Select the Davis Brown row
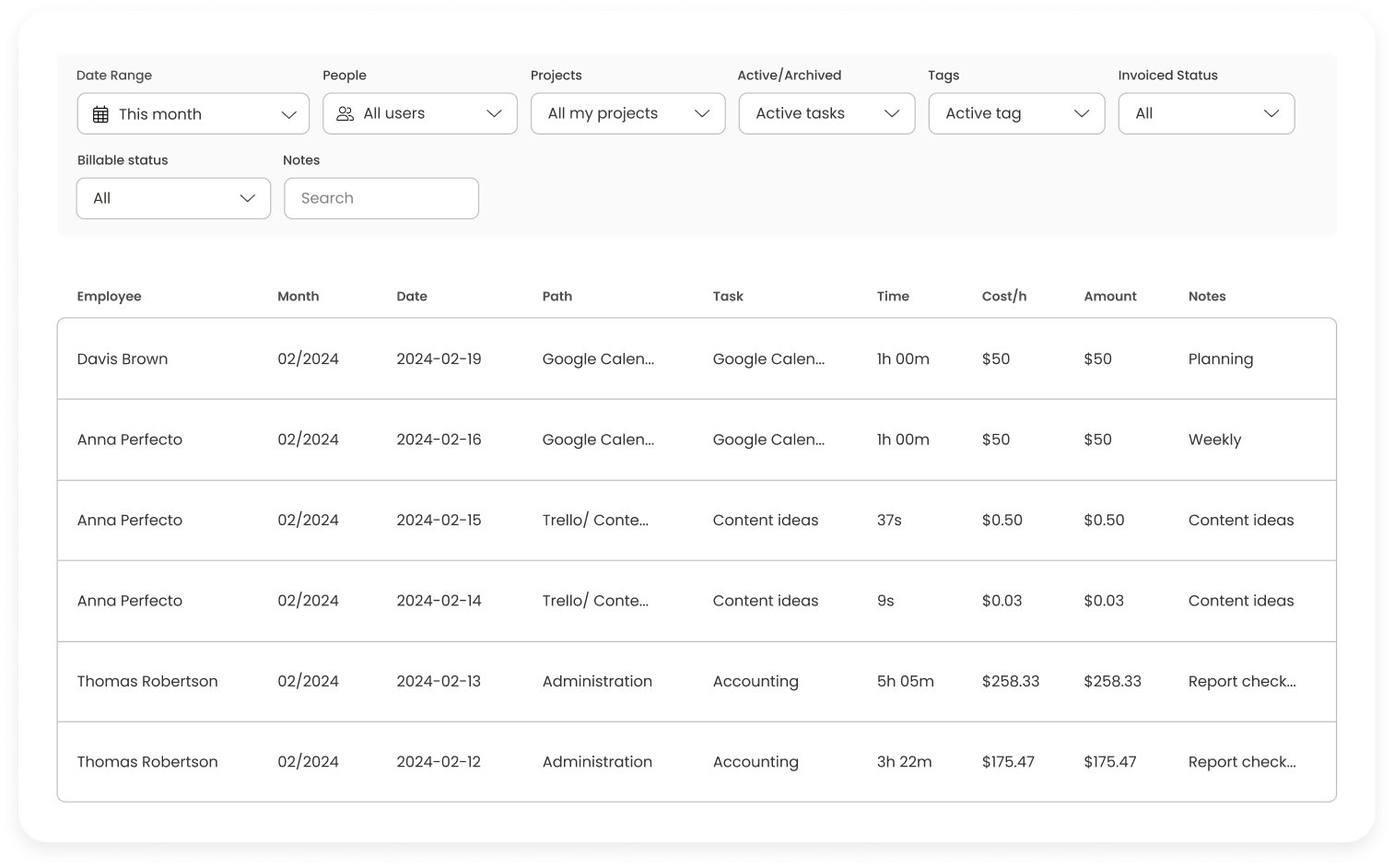Image resolution: width=1394 pixels, height=868 pixels. [123, 359]
